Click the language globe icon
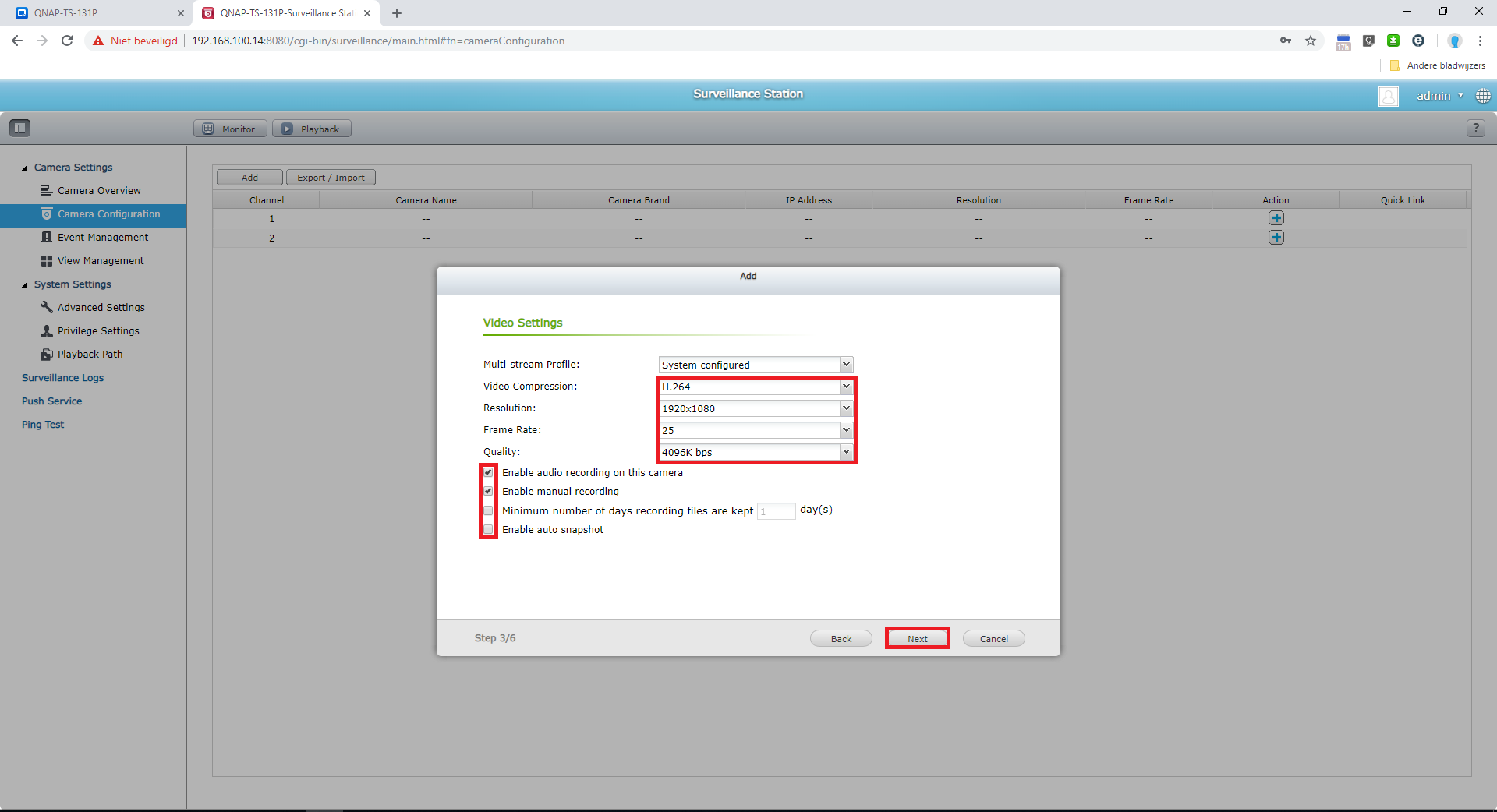 point(1483,96)
